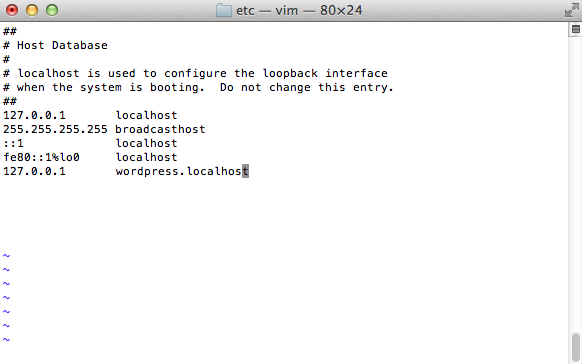
Task: Click the highlighted cursor block on 't'
Action: pyautogui.click(x=245, y=171)
